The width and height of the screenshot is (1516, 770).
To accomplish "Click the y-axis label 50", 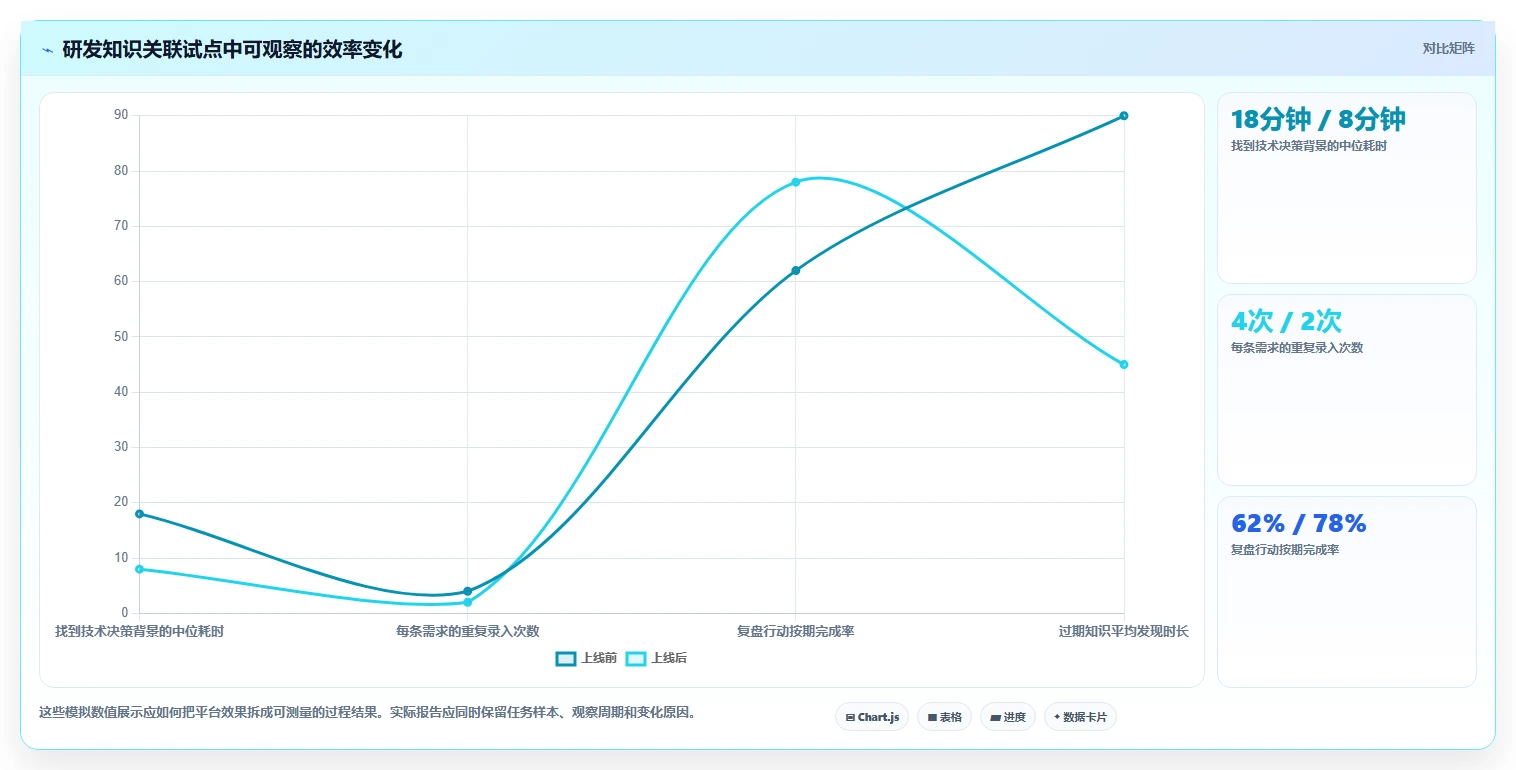I will point(121,336).
